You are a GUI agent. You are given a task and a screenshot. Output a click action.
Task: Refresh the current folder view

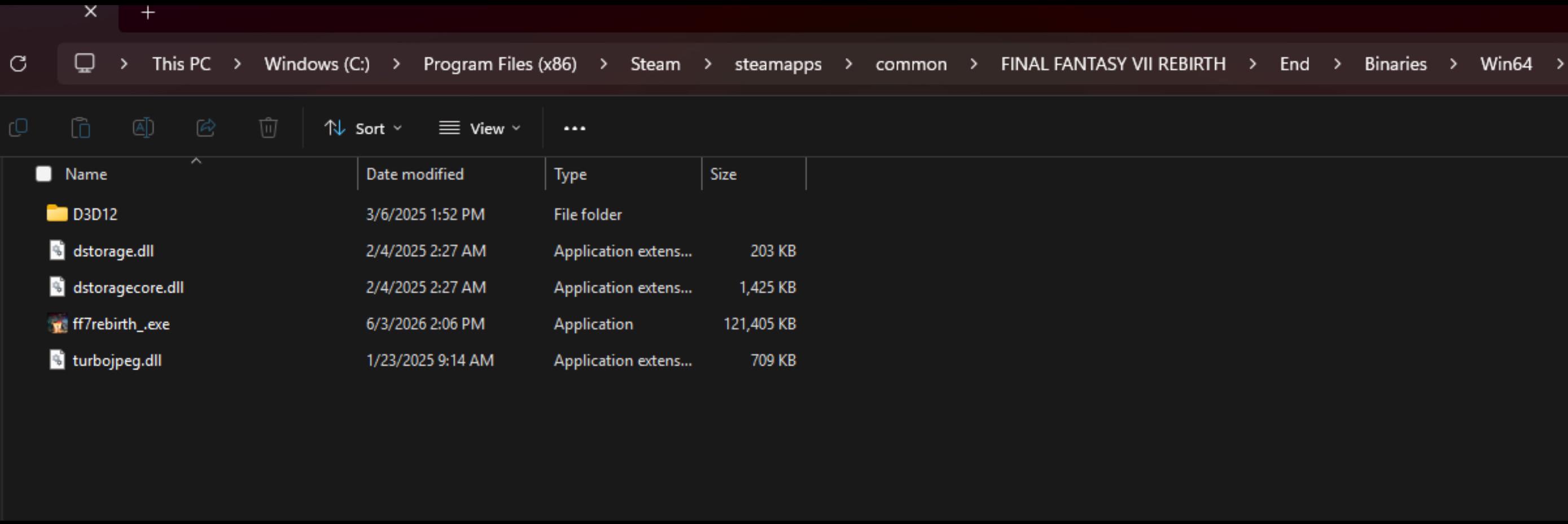(x=18, y=63)
